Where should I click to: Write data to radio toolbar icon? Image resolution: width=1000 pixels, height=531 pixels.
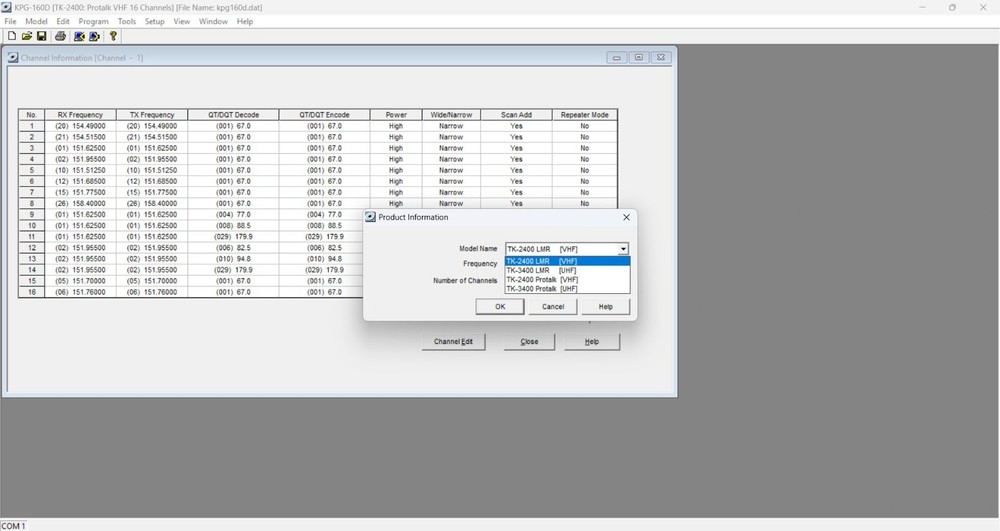point(94,36)
